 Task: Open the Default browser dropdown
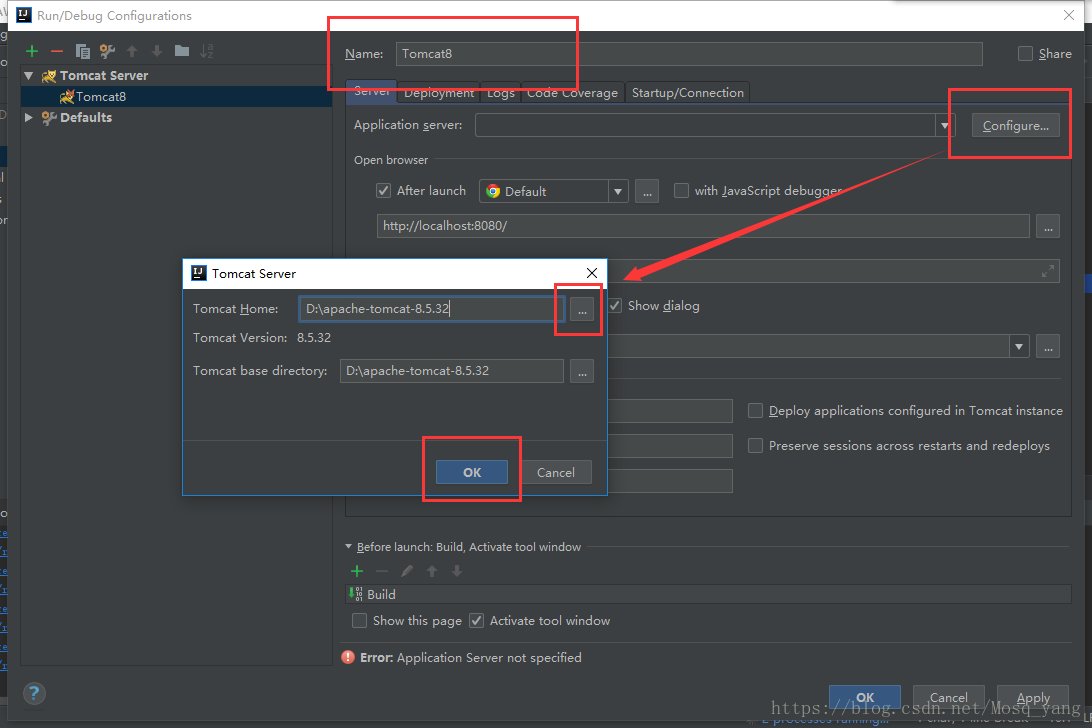(x=618, y=192)
